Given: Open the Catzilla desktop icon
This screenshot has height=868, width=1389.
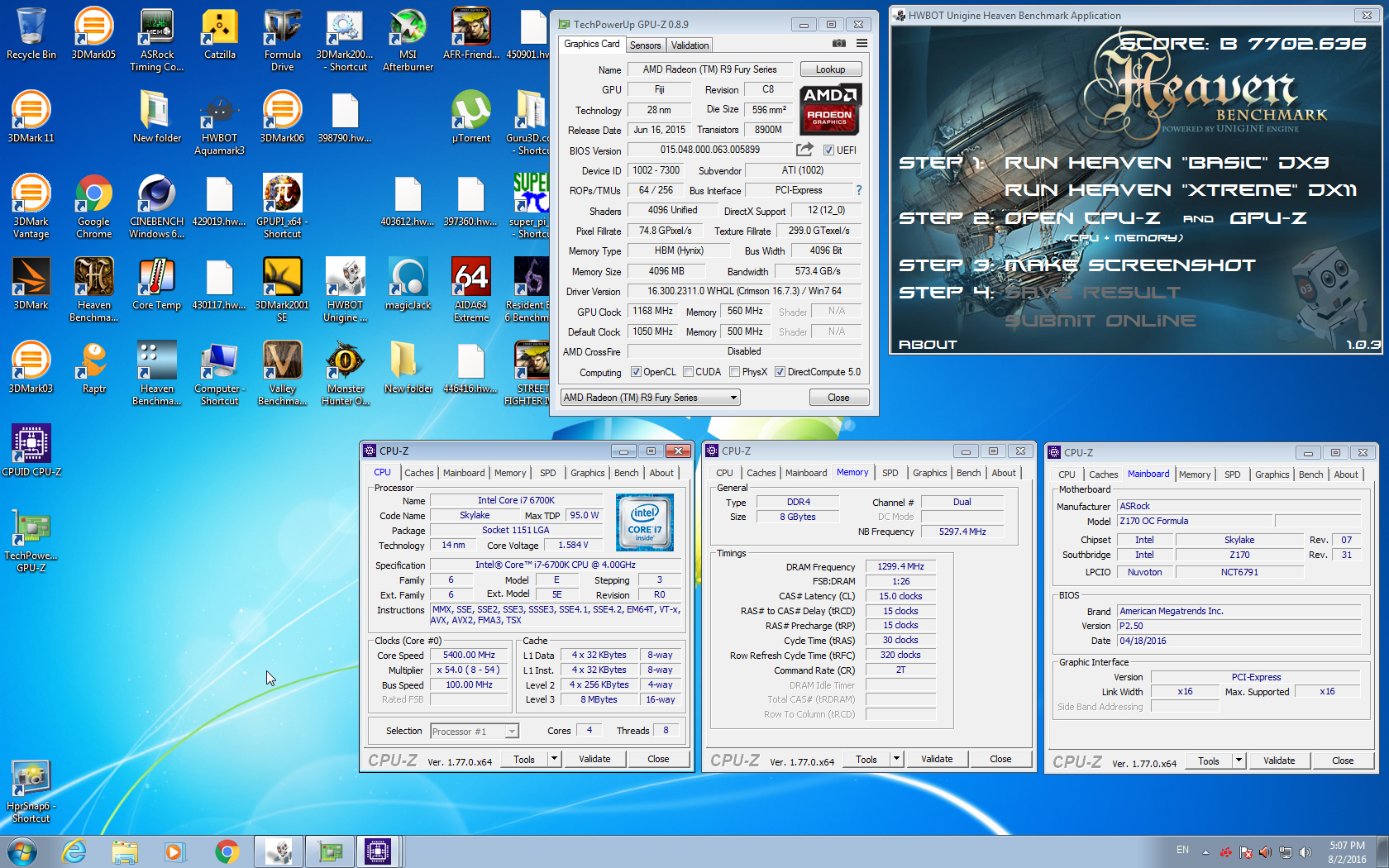Looking at the screenshot, I should 219,34.
